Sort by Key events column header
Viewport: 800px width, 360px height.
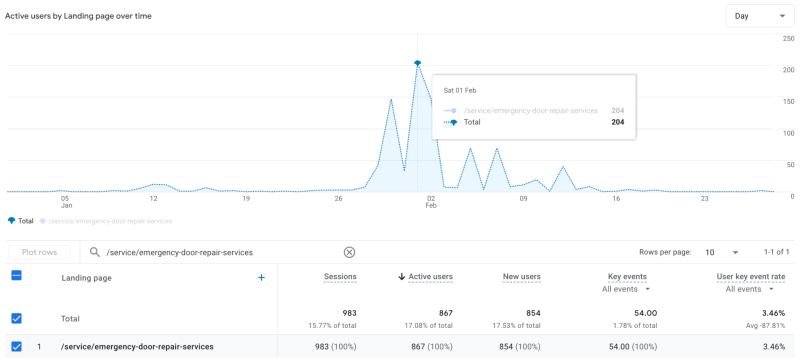[627, 277]
